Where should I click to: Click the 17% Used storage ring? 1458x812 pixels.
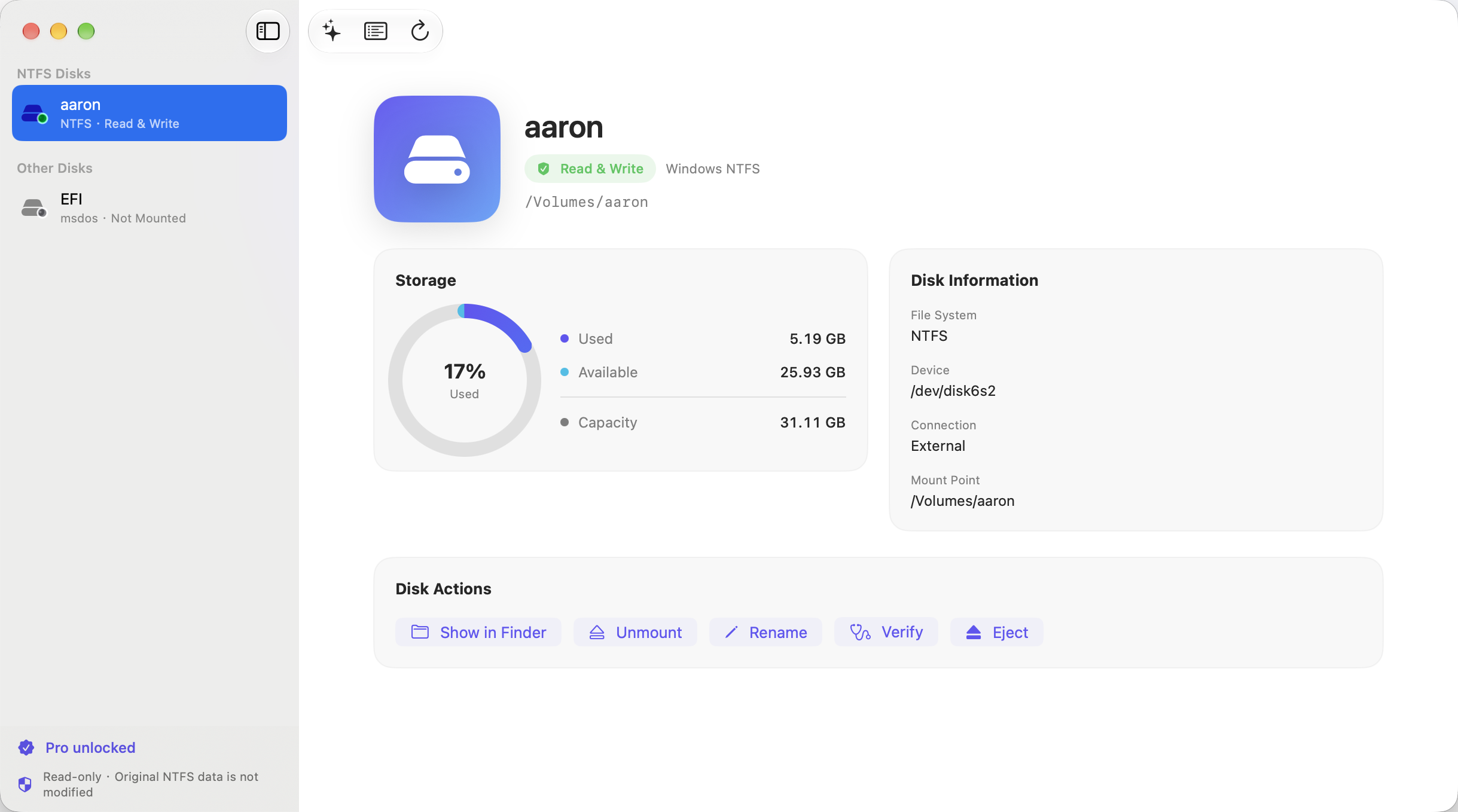(465, 380)
